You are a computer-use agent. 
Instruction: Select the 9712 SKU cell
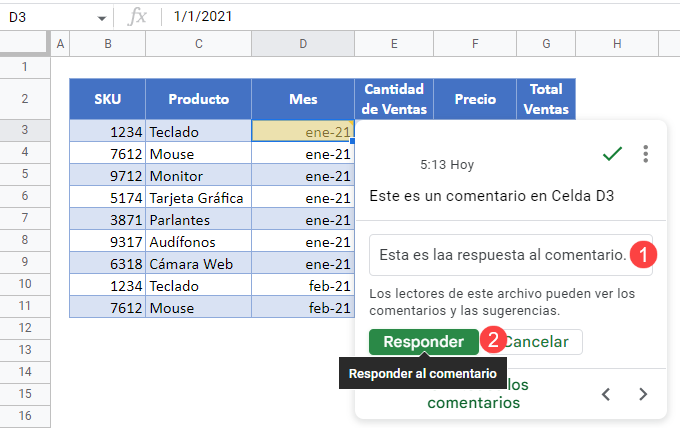pos(108,175)
